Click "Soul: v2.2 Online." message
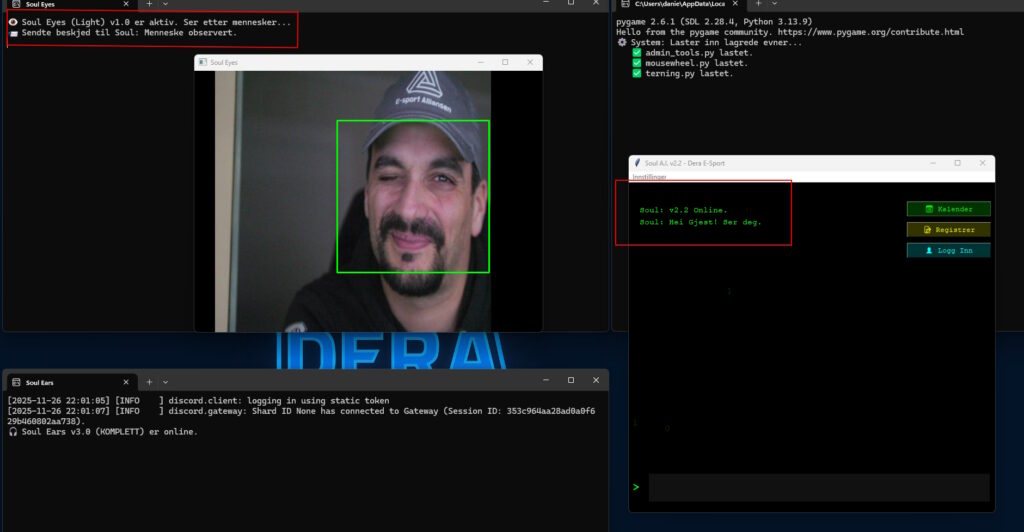This screenshot has height=532, width=1024. pos(683,210)
